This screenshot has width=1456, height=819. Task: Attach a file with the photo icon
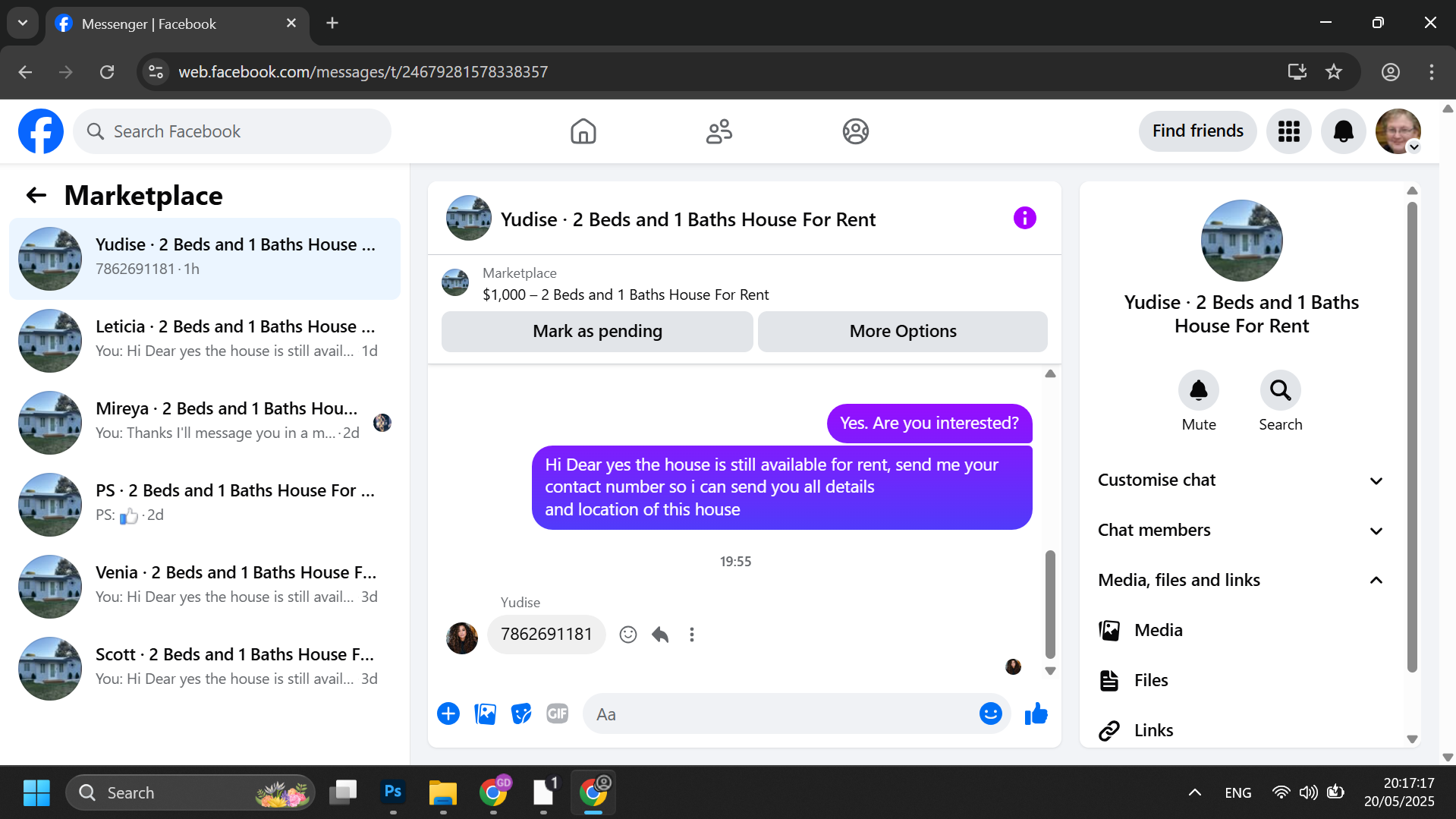[485, 713]
